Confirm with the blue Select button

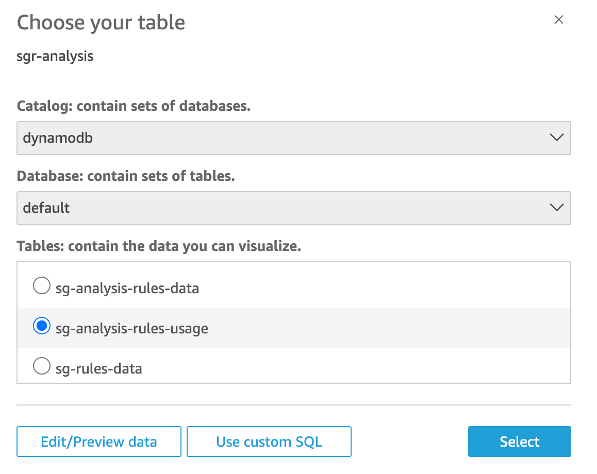click(519, 442)
